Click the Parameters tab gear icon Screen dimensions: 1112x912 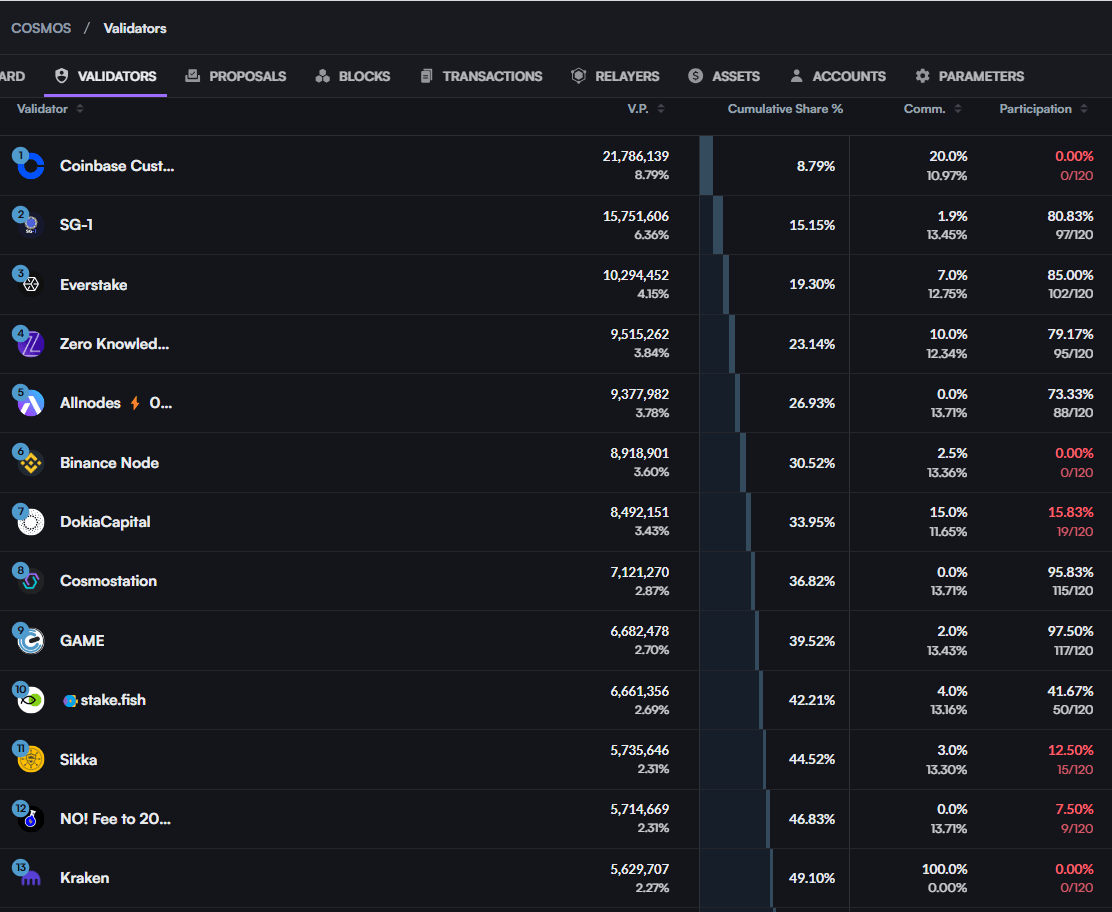pos(923,76)
